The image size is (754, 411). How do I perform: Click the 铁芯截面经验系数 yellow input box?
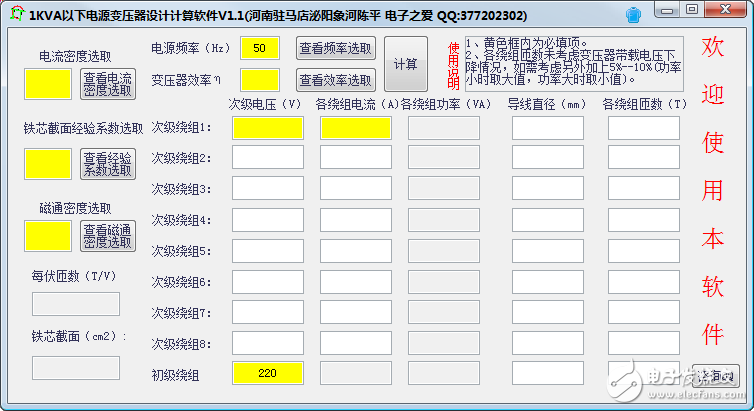coord(48,164)
